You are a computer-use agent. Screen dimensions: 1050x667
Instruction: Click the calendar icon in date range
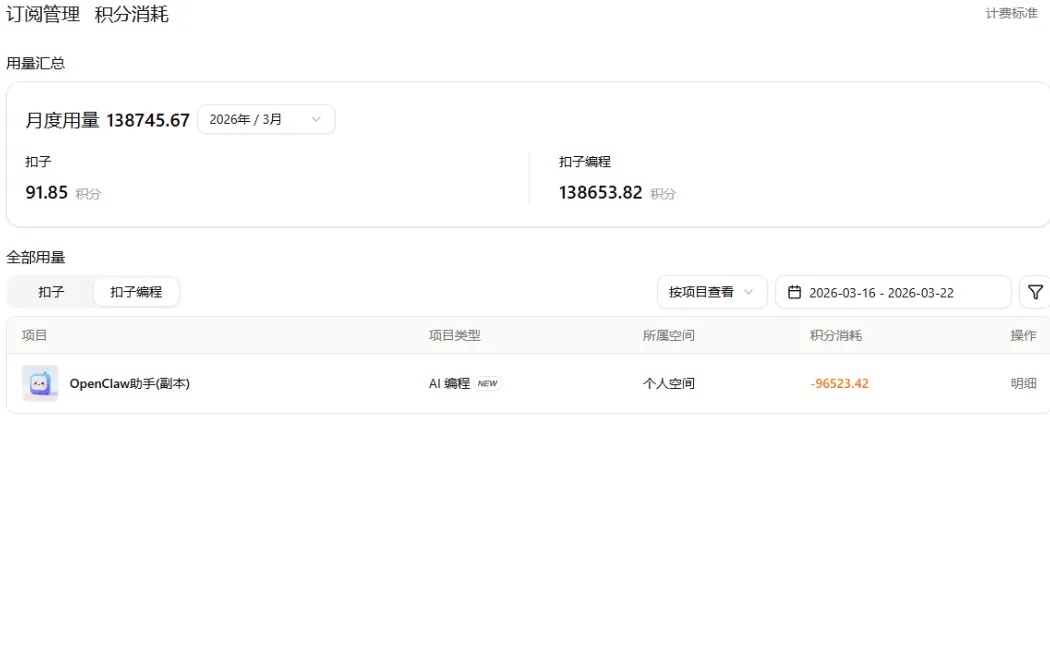[x=794, y=292]
